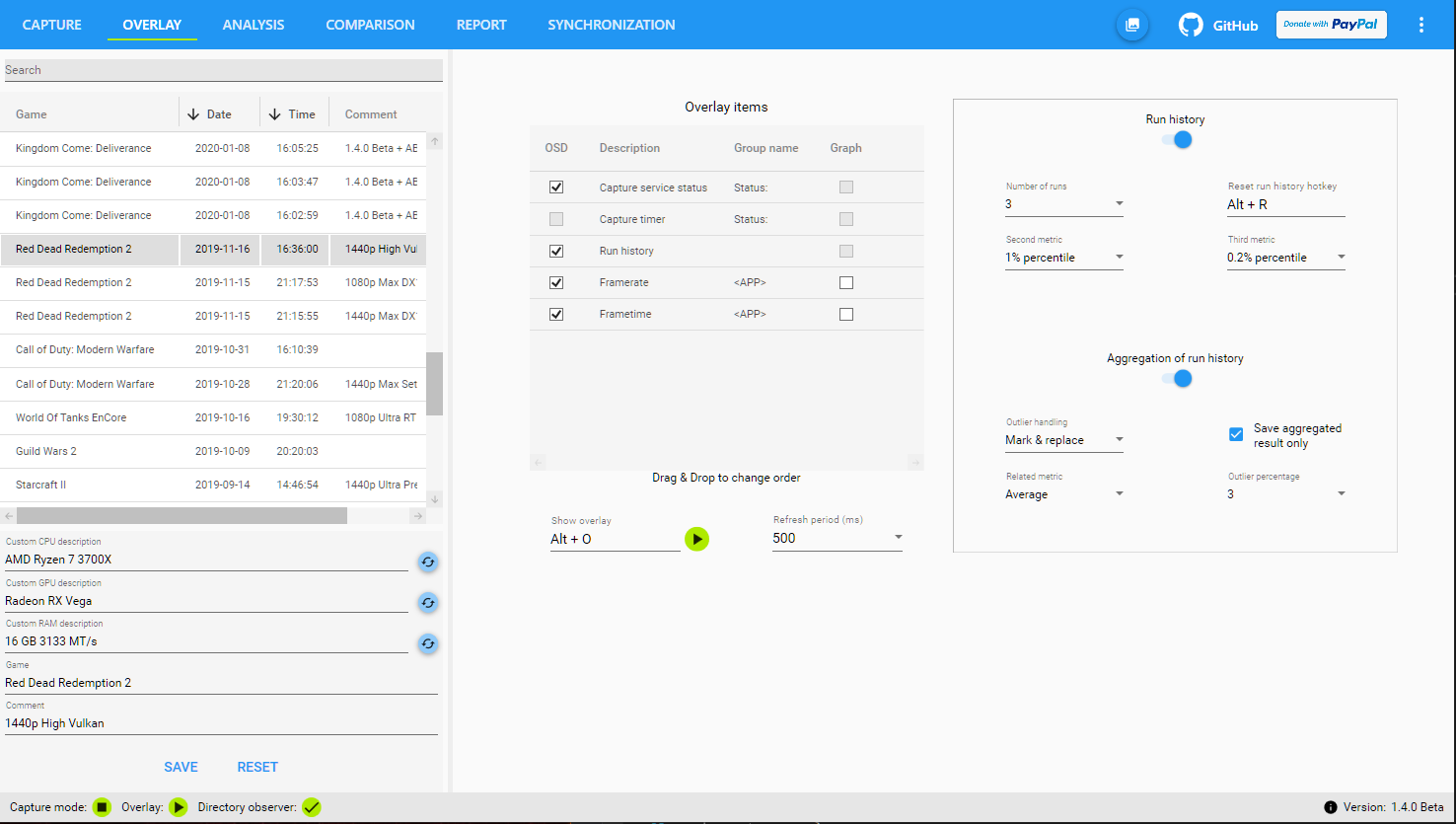The width and height of the screenshot is (1456, 824).
Task: Toggle Framerate OSD checkbox
Action: click(x=556, y=282)
